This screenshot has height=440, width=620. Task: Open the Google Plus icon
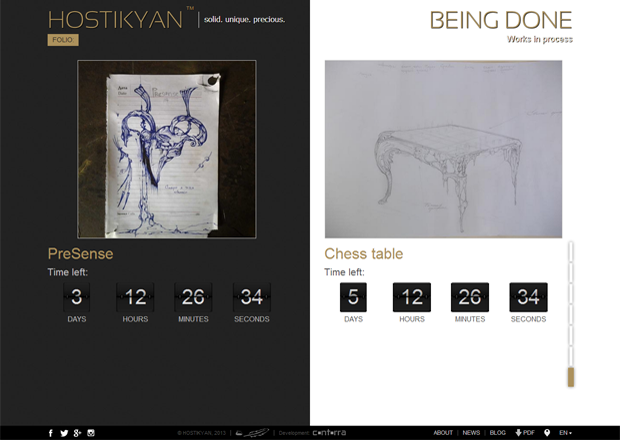(x=78, y=433)
